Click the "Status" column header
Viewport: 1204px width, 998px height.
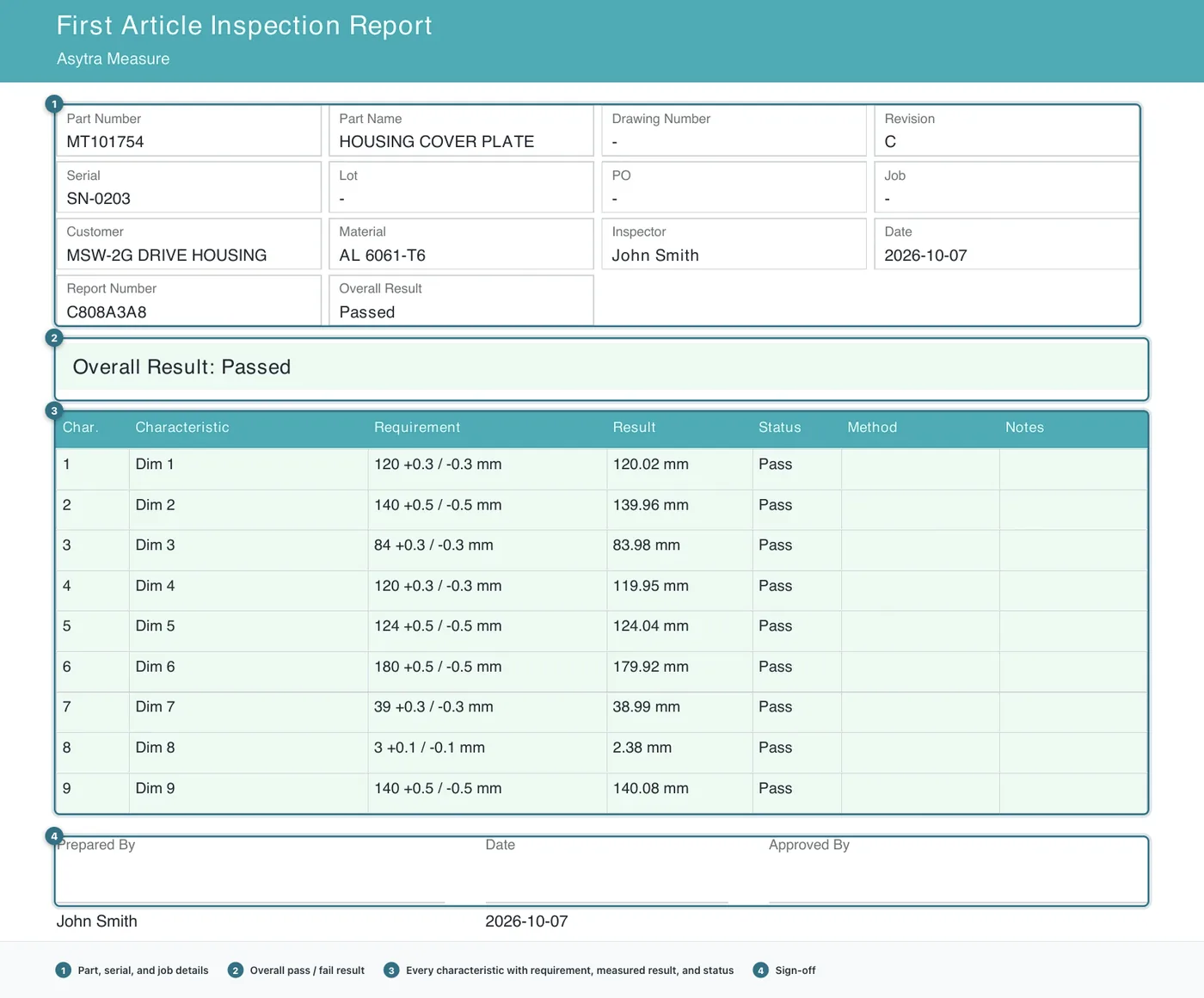pyautogui.click(x=779, y=428)
